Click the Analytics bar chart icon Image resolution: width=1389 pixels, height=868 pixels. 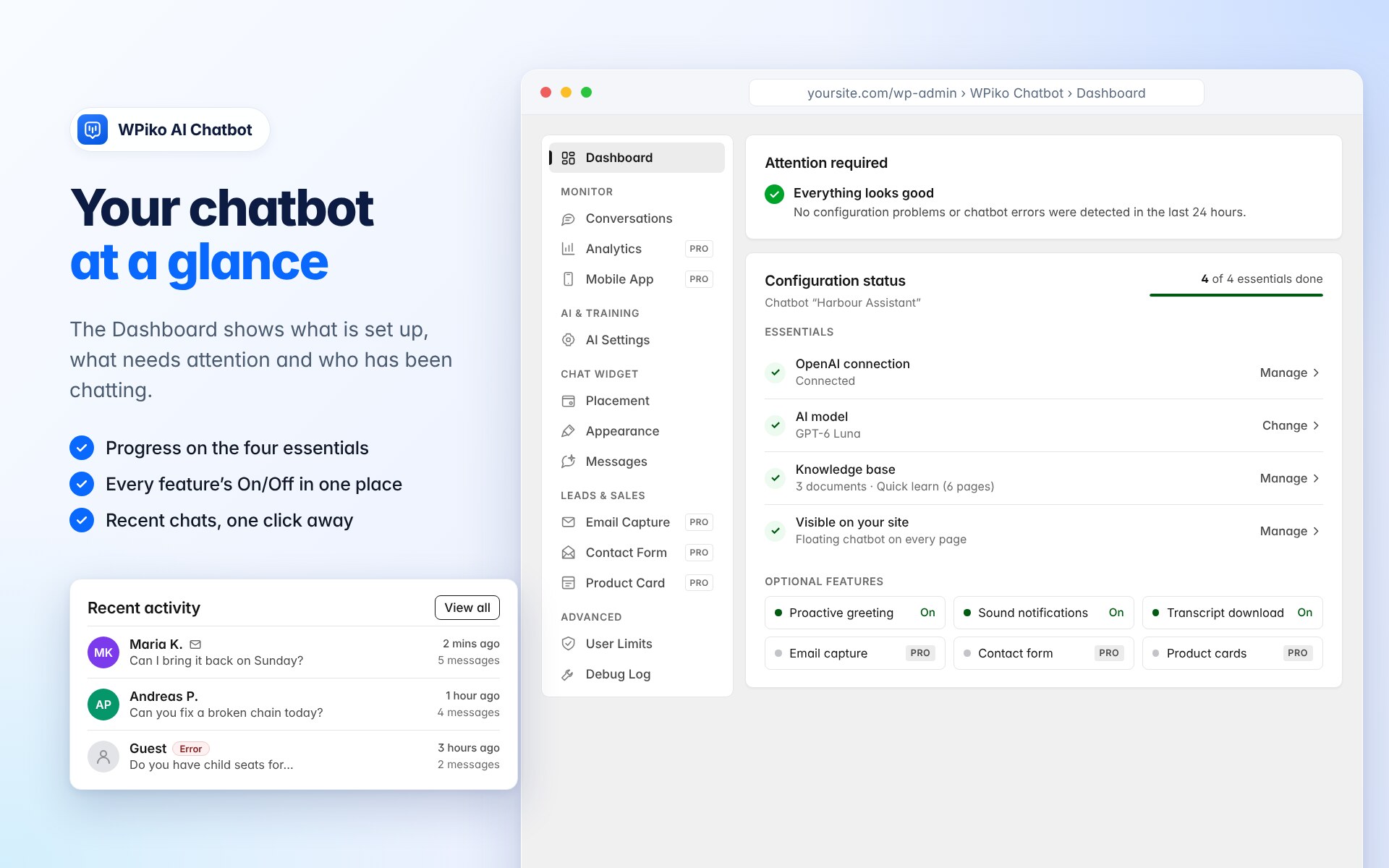click(x=568, y=249)
